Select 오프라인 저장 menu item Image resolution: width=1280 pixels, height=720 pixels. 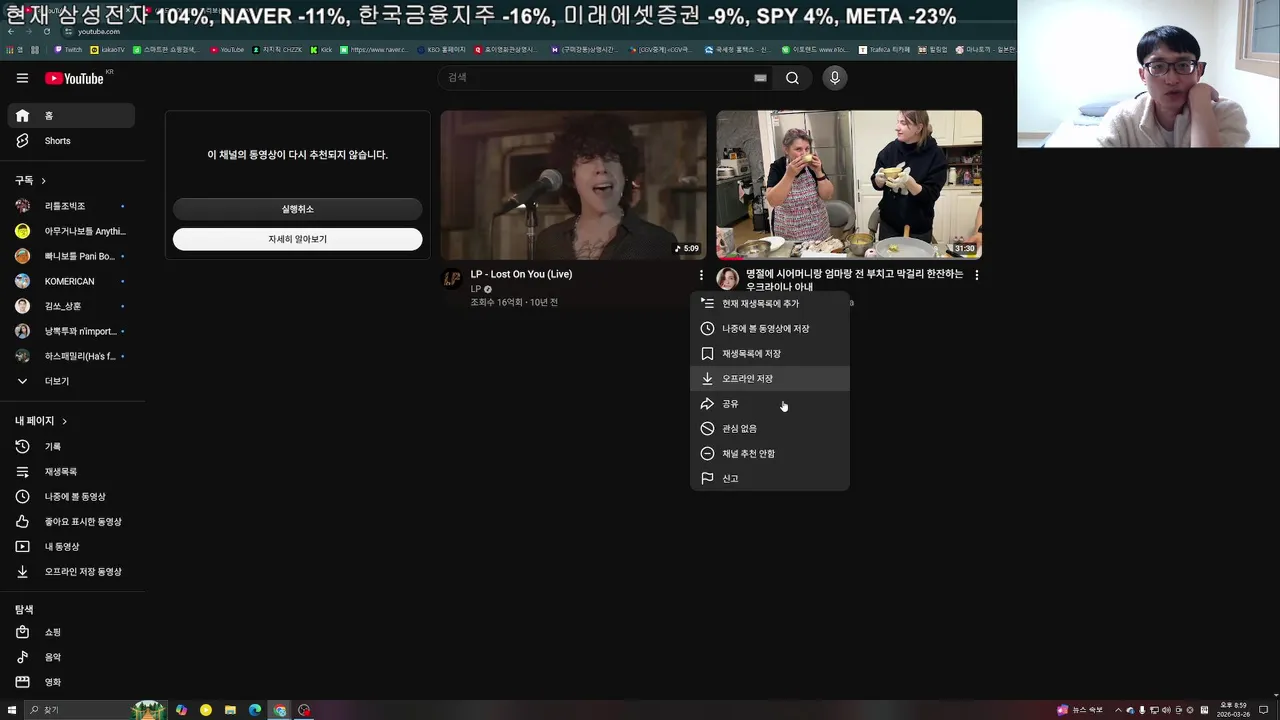770,379
